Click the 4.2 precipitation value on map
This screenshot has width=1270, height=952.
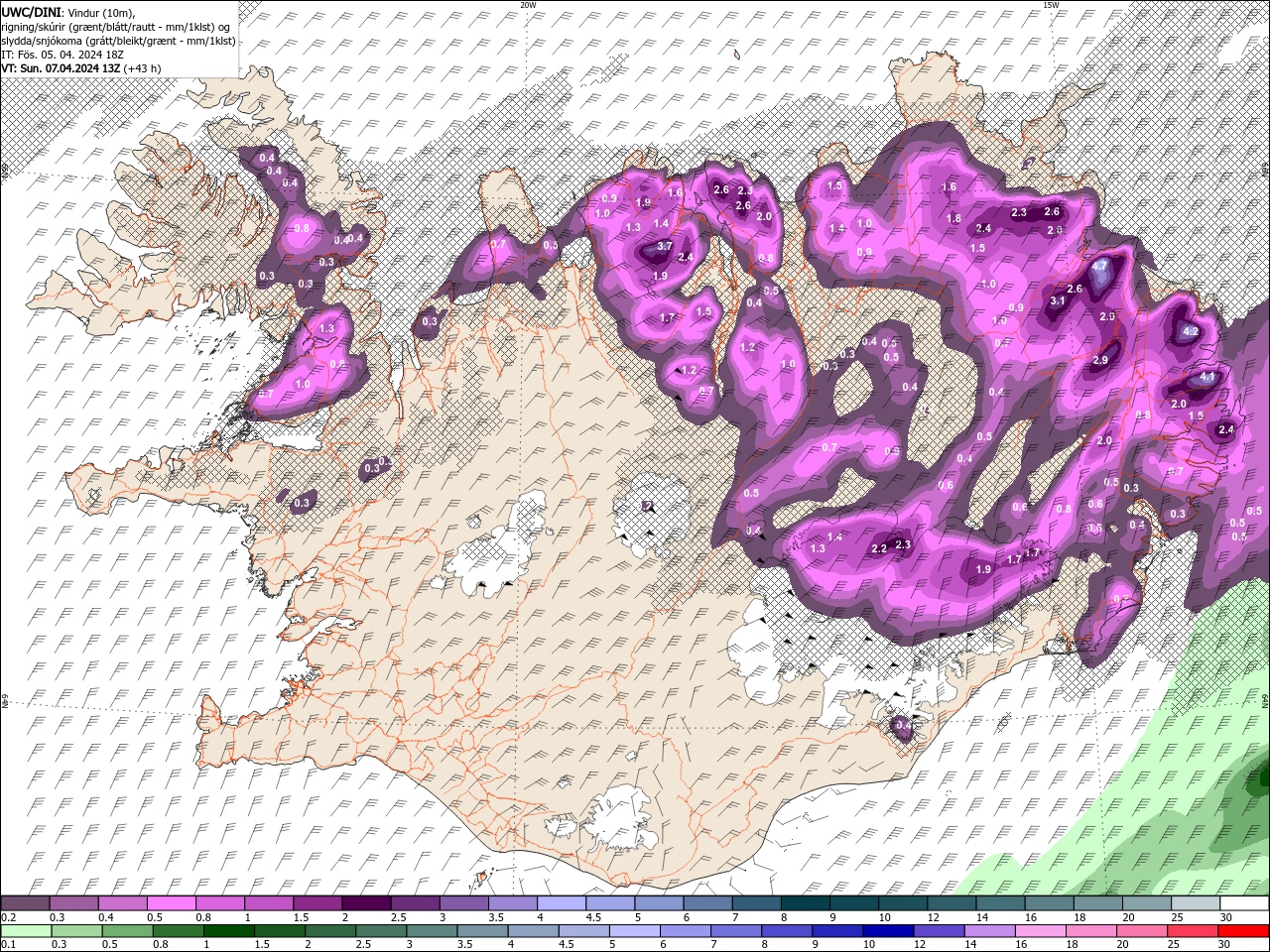click(x=1192, y=332)
